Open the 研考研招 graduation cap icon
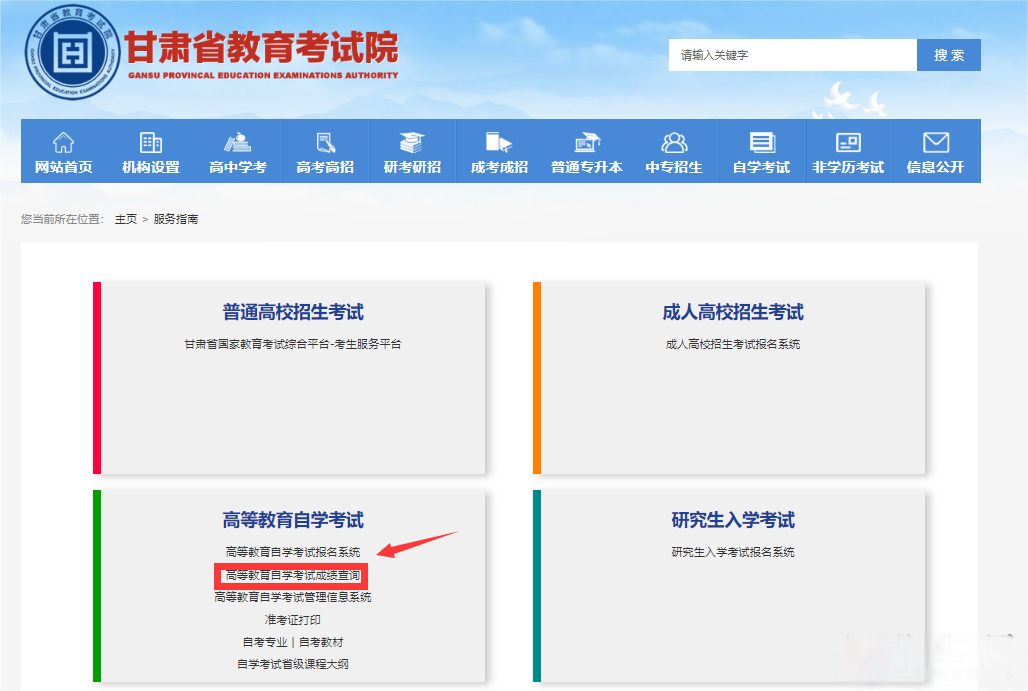This screenshot has width=1028, height=691. (412, 142)
